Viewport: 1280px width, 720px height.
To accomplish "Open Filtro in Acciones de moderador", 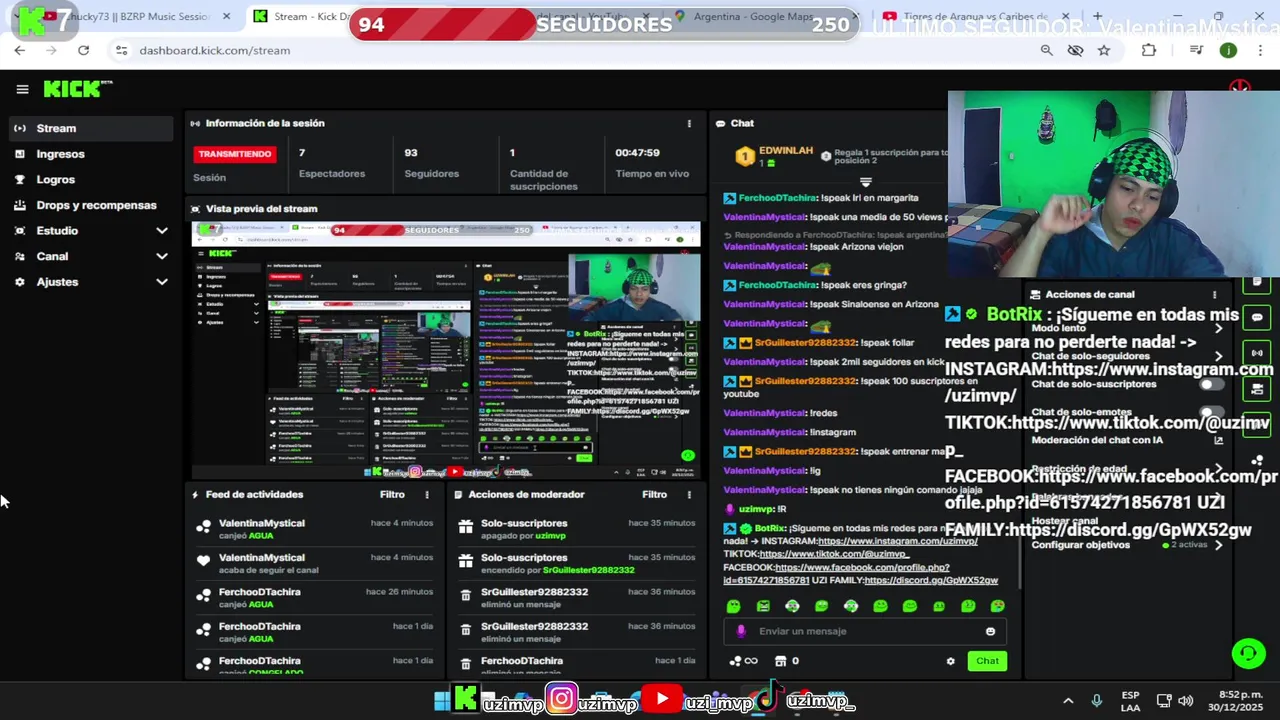I will (x=654, y=494).
